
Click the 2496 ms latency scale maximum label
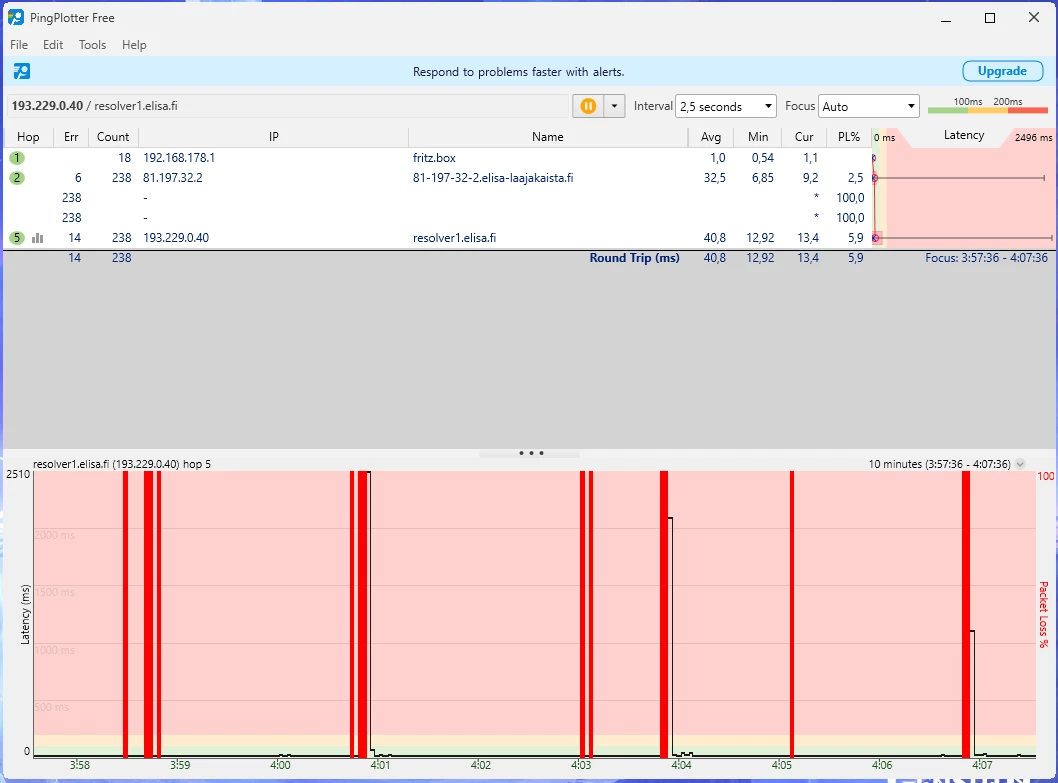(x=1033, y=138)
